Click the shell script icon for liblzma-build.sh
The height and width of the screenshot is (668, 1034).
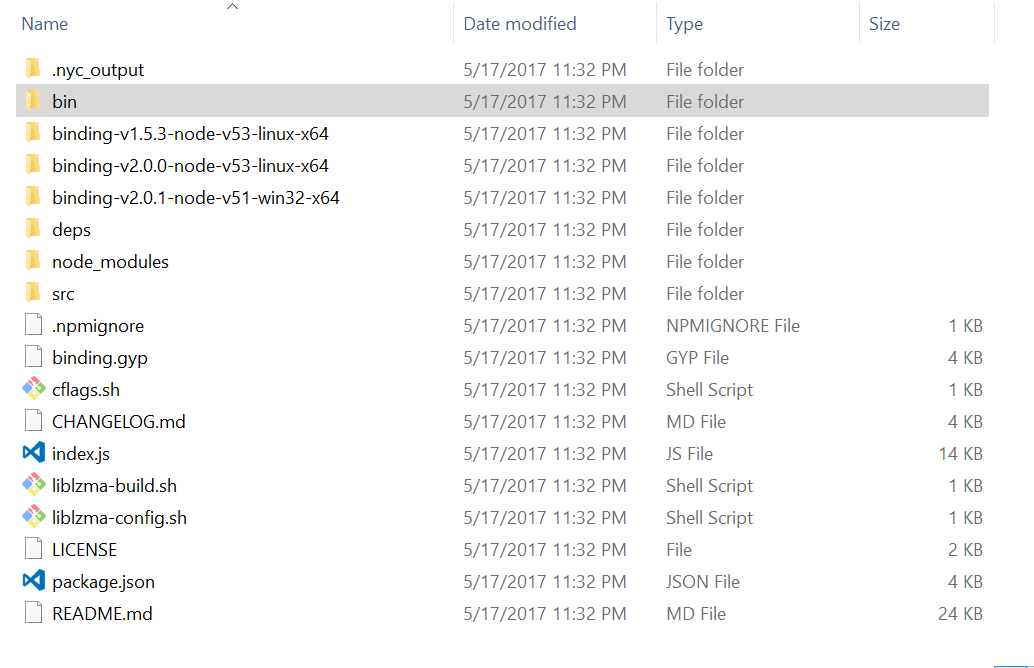(x=32, y=485)
